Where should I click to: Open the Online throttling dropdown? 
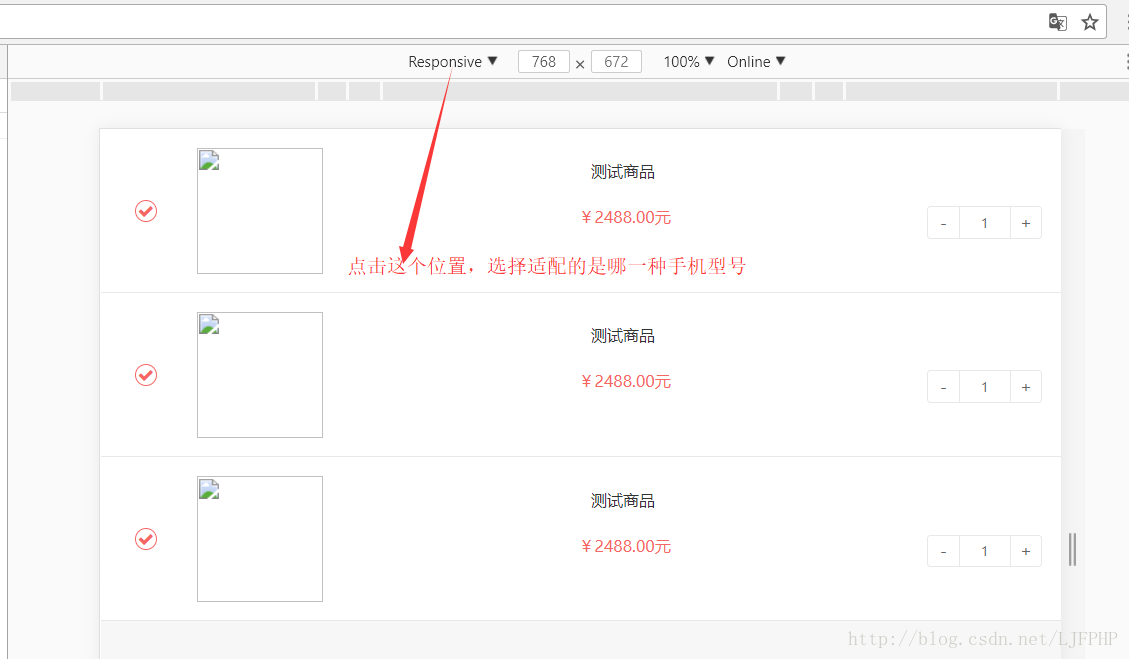coord(756,62)
